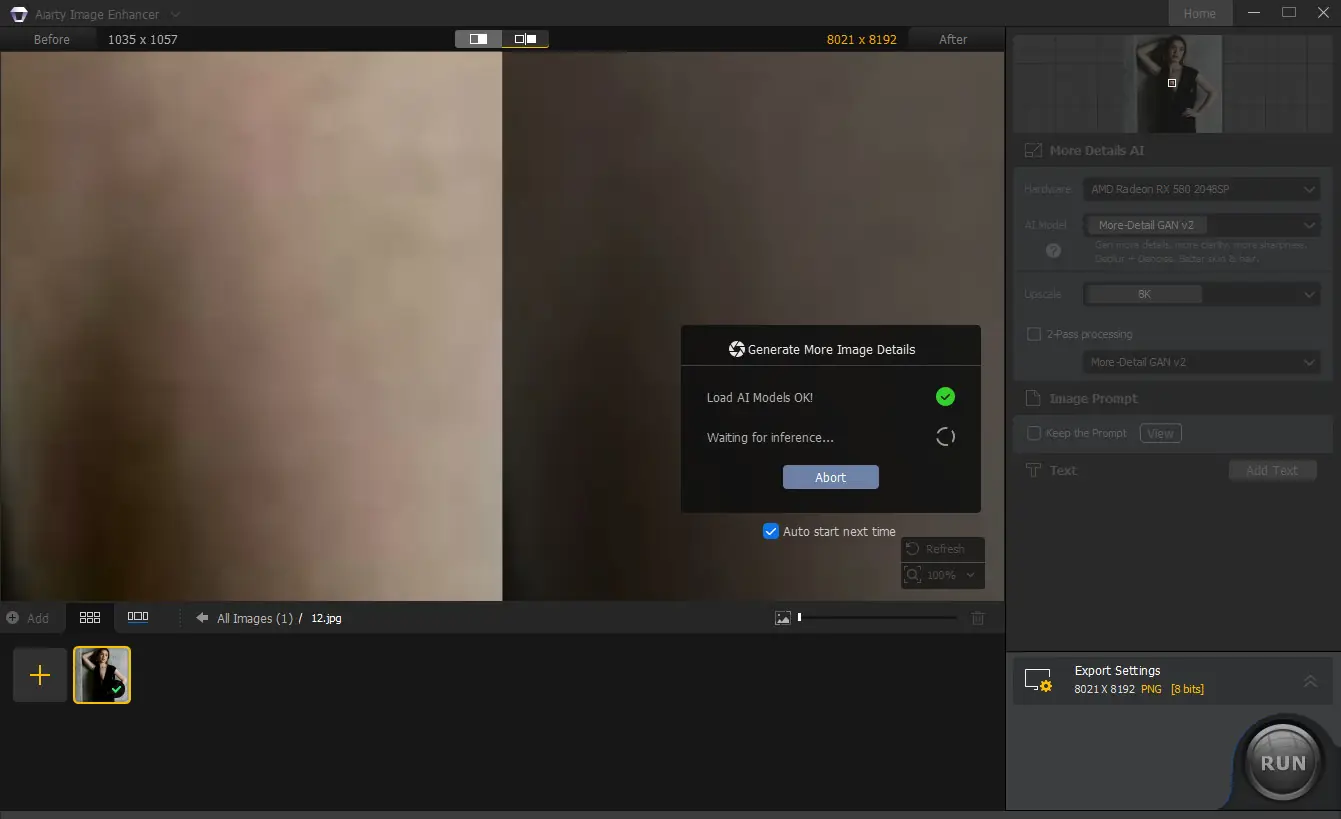Click the More Details AI panel icon
Viewport: 1341px width, 819px height.
pyautogui.click(x=1033, y=151)
